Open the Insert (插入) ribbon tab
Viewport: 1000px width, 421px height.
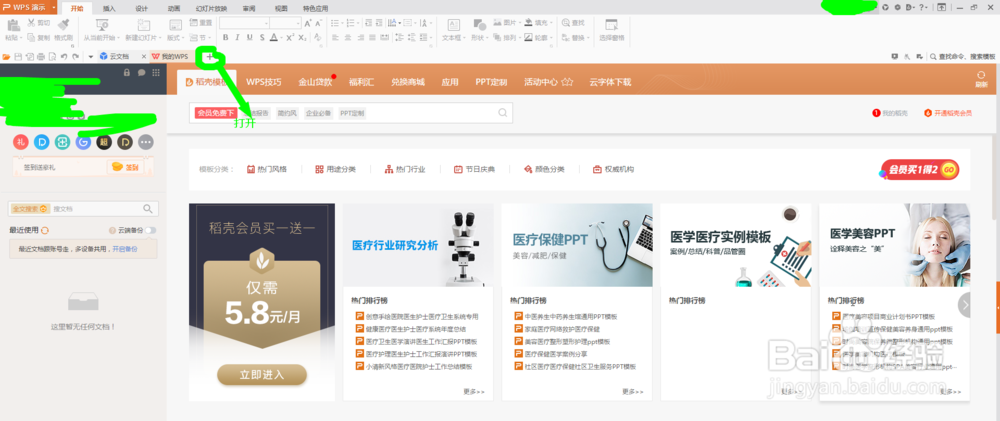[x=109, y=8]
